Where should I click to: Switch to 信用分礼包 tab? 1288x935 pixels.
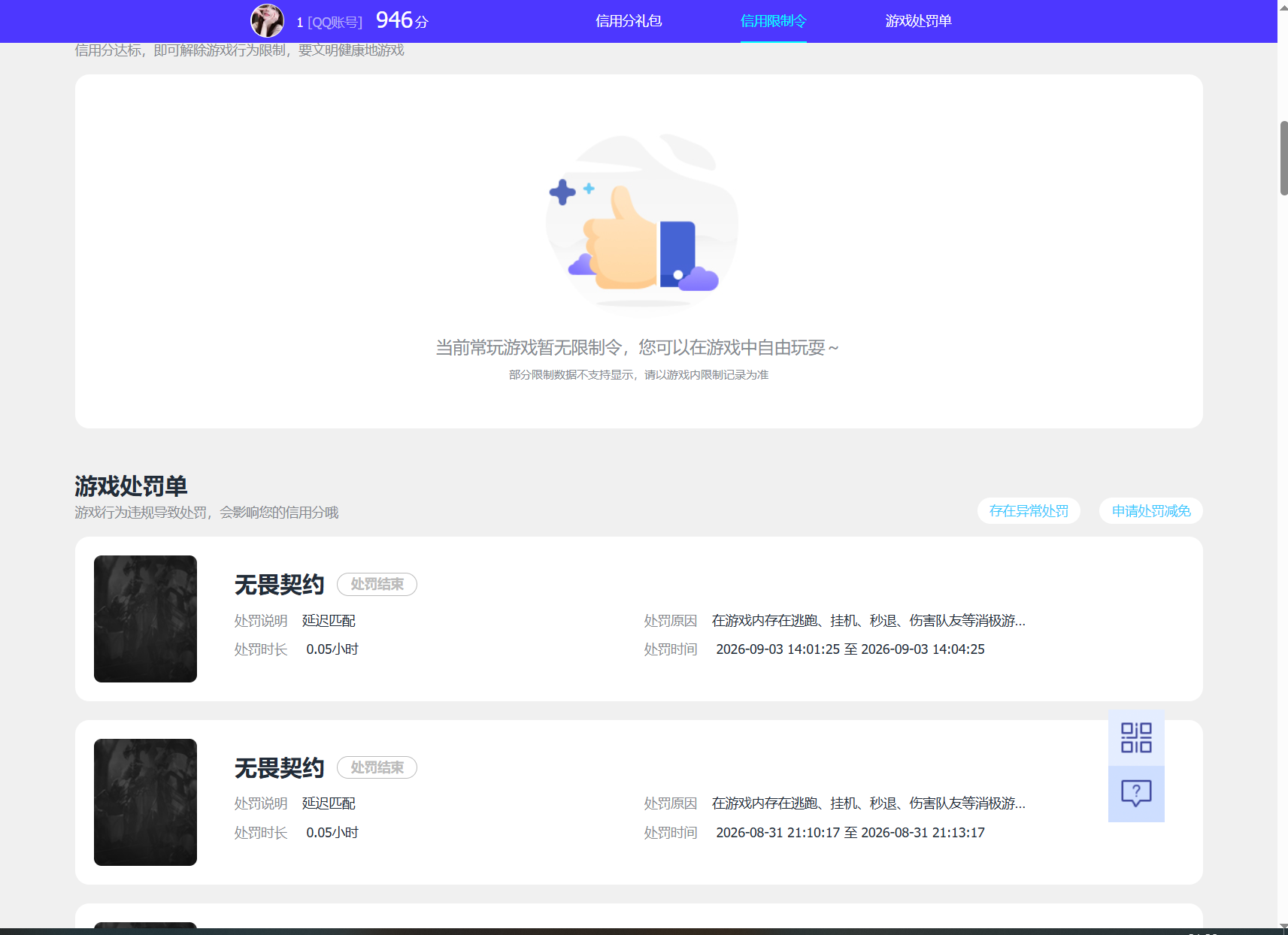click(x=629, y=21)
